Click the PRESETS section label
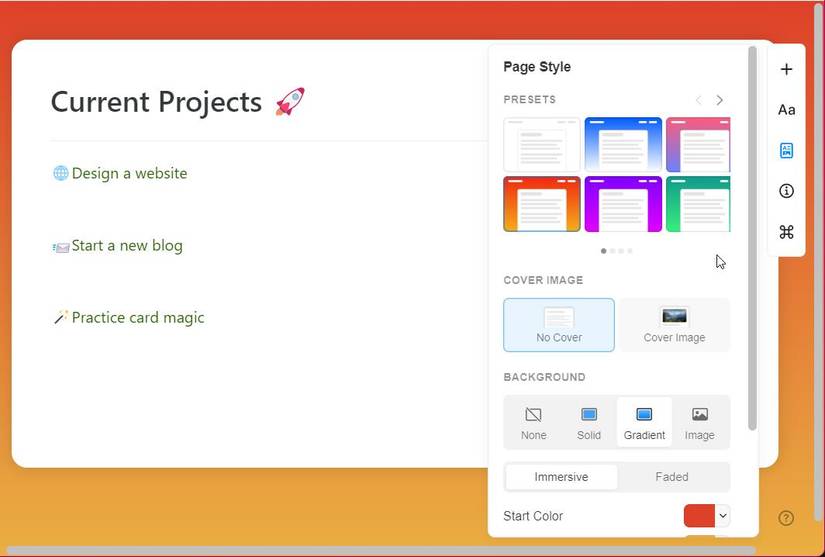The image size is (825, 557). tap(530, 100)
